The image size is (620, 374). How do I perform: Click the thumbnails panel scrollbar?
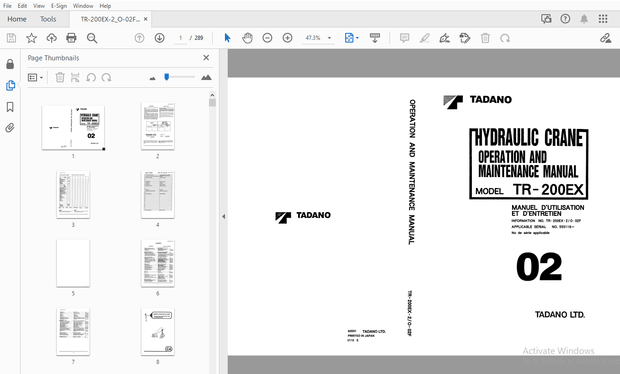coord(212,103)
